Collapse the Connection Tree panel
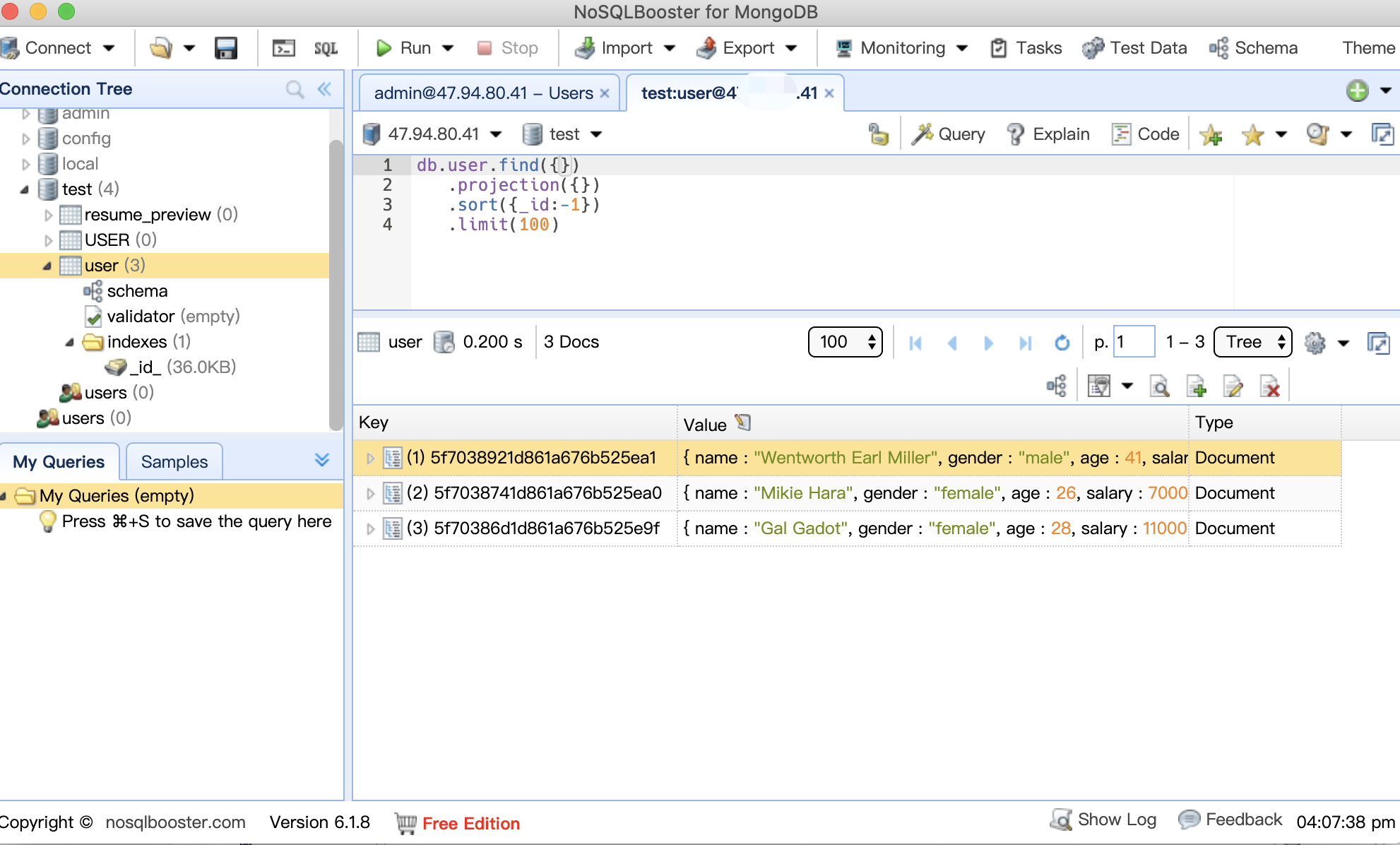Viewport: 1400px width, 845px height. (324, 89)
